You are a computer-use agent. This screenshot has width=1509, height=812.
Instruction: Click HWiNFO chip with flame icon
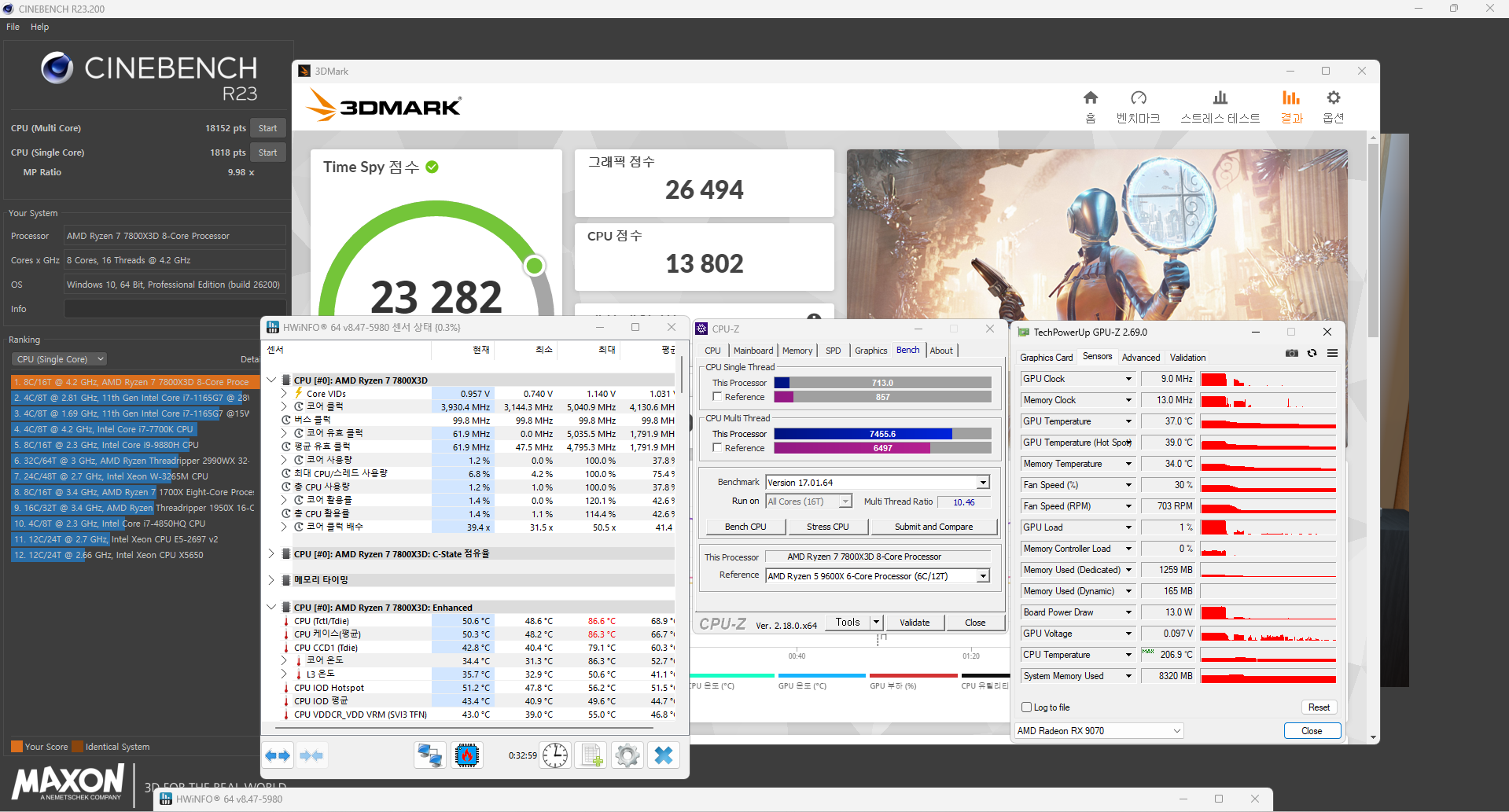point(466,755)
